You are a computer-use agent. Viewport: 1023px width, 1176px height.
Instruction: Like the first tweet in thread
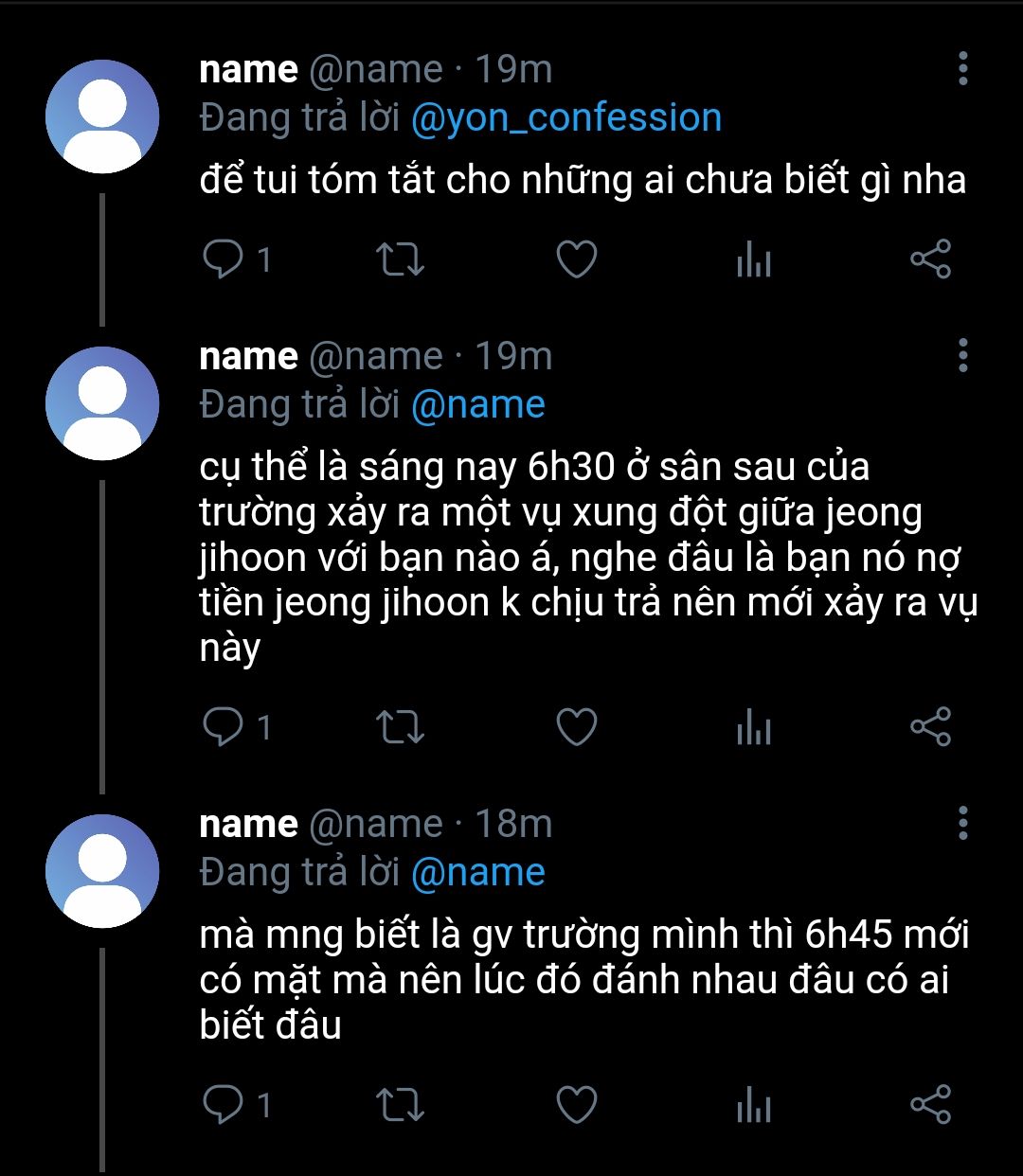(576, 258)
